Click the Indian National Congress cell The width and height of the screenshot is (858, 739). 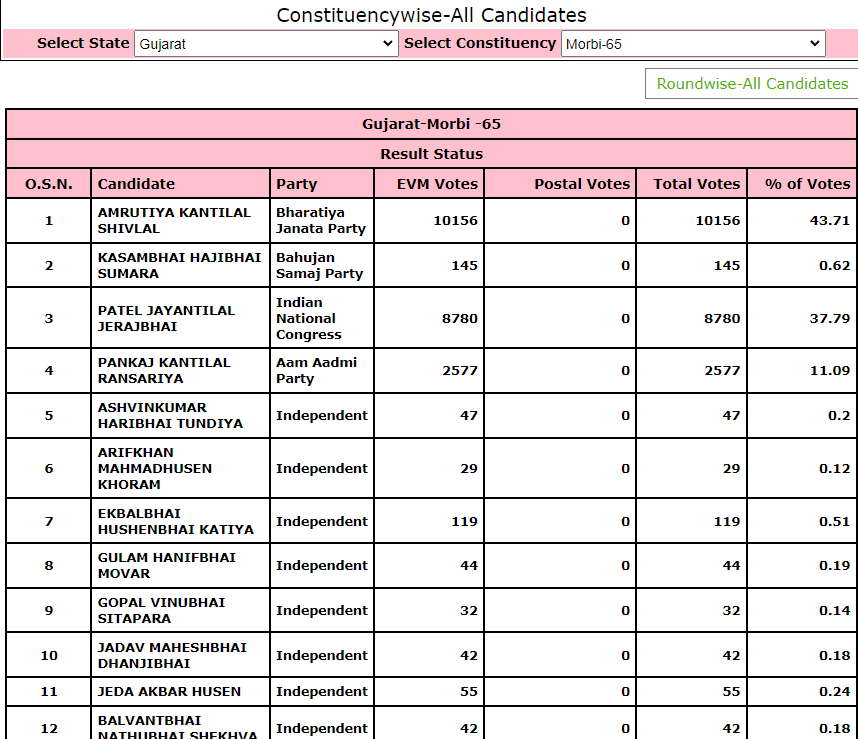click(322, 318)
